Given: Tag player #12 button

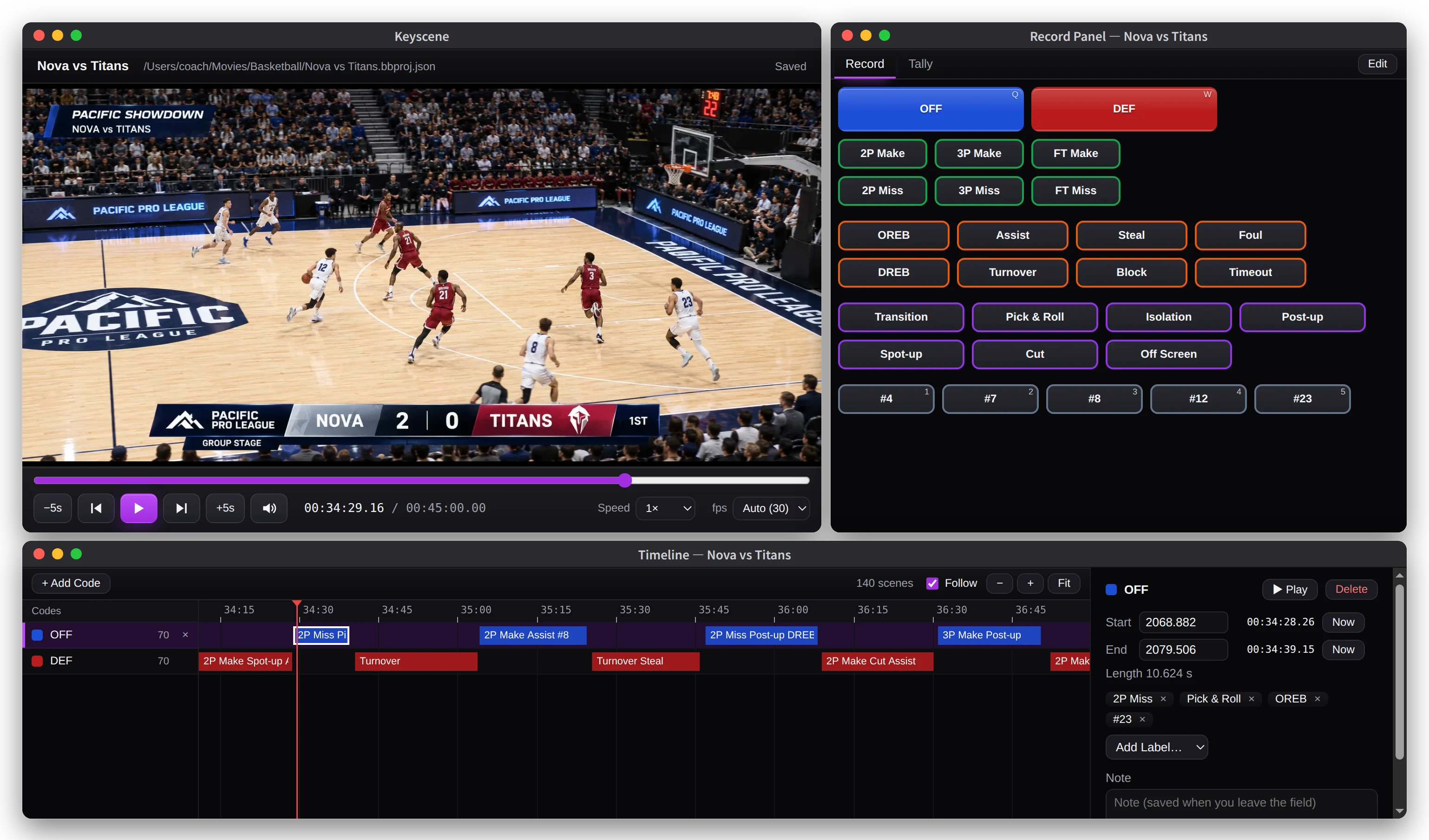Looking at the screenshot, I should pyautogui.click(x=1198, y=399).
